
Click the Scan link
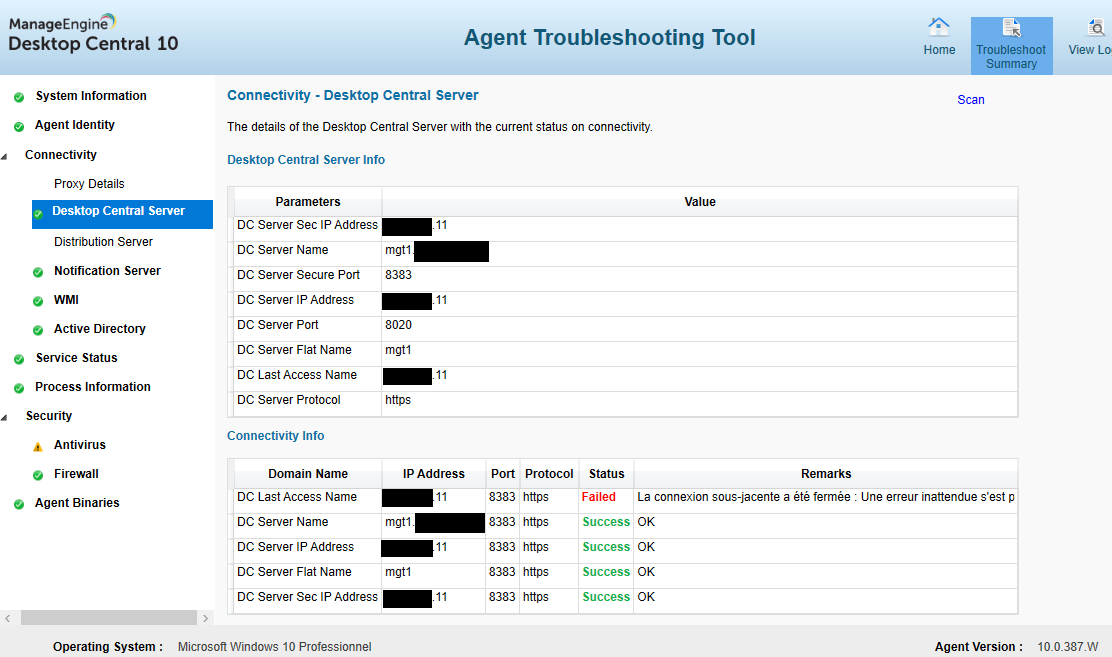click(971, 100)
